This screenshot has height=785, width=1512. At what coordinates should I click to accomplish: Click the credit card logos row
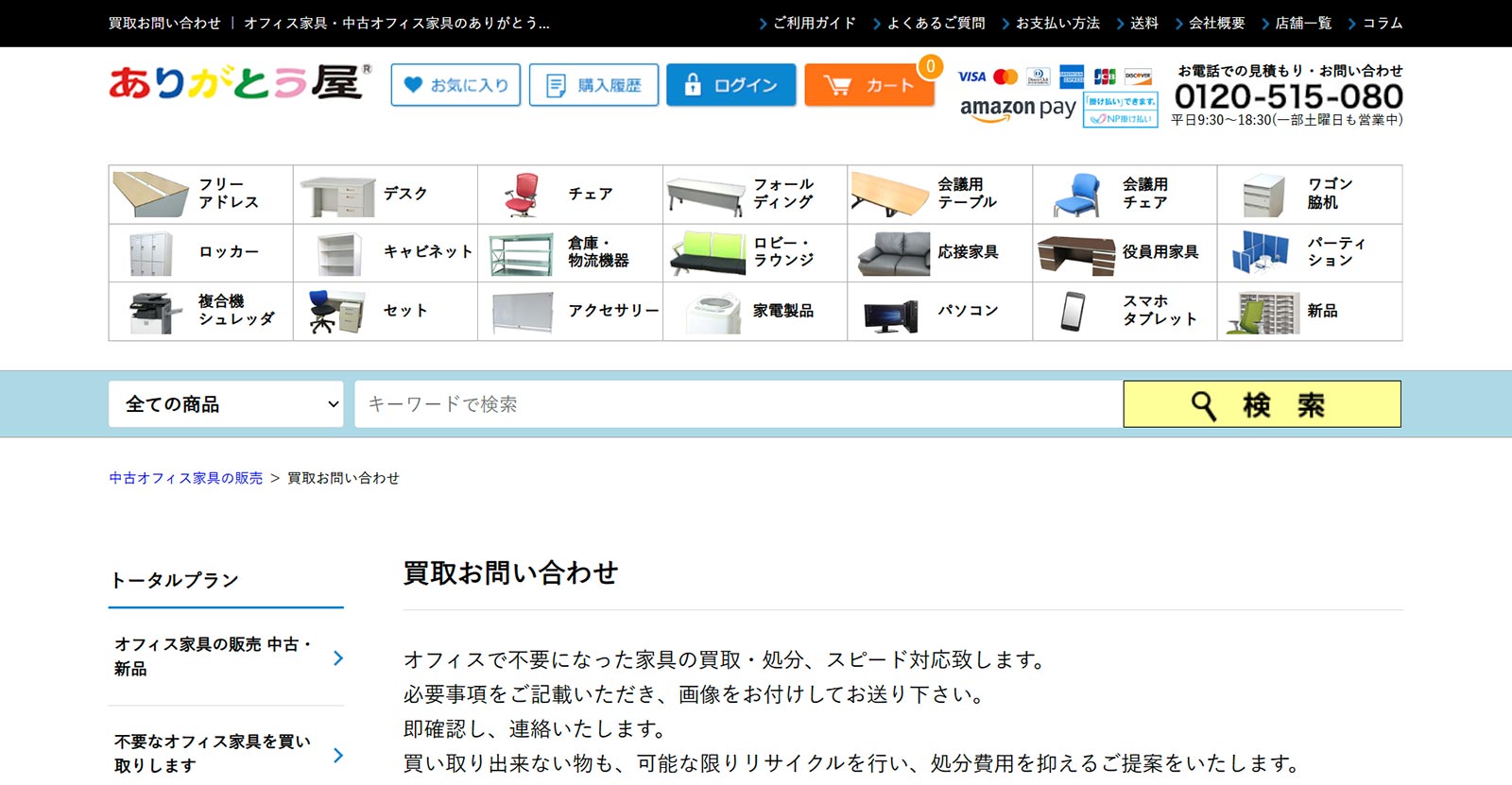[x=1055, y=77]
